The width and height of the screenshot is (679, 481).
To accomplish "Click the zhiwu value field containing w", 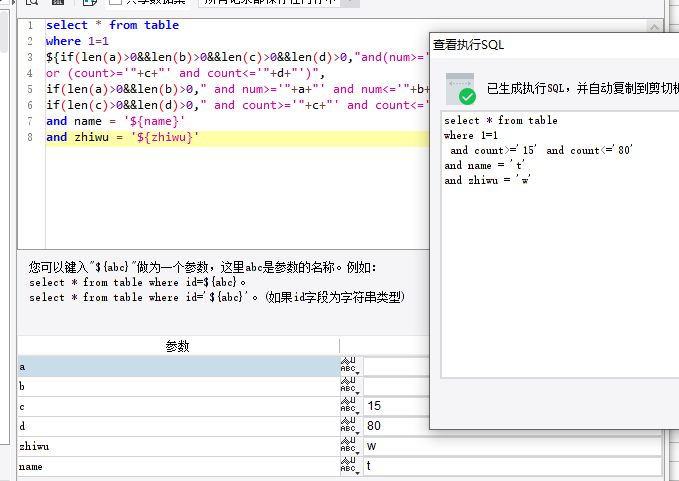I will [513, 446].
